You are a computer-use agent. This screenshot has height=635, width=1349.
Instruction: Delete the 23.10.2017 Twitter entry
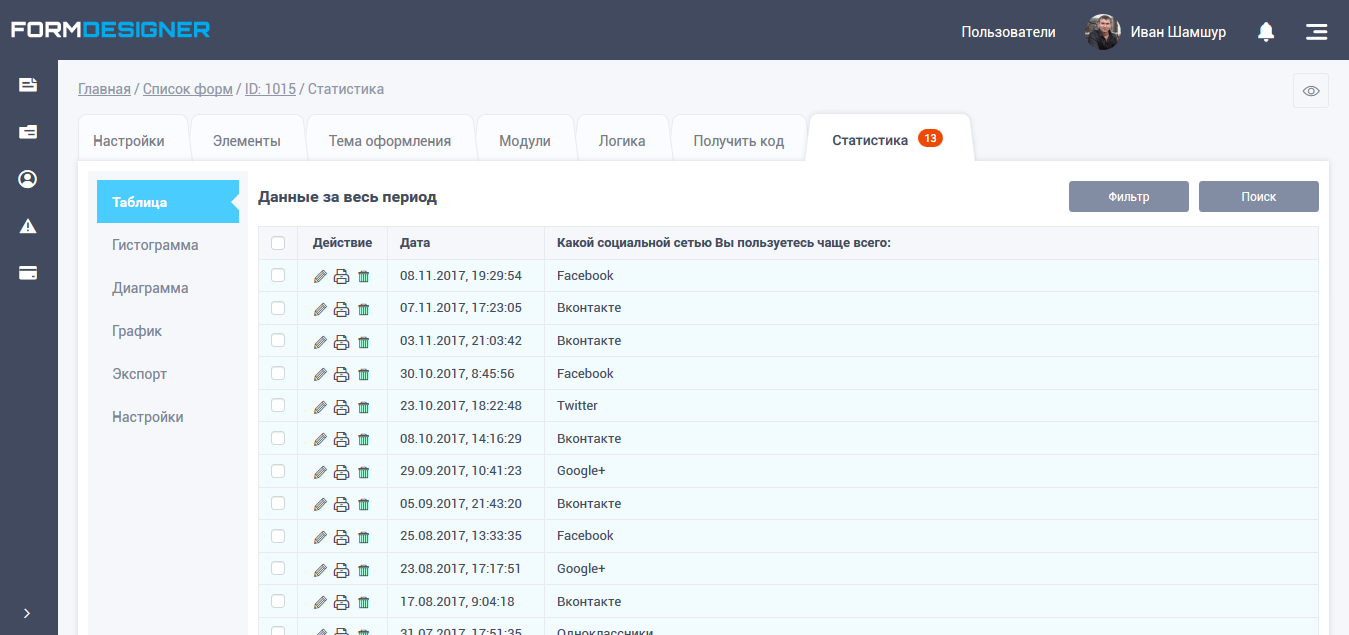coord(364,407)
